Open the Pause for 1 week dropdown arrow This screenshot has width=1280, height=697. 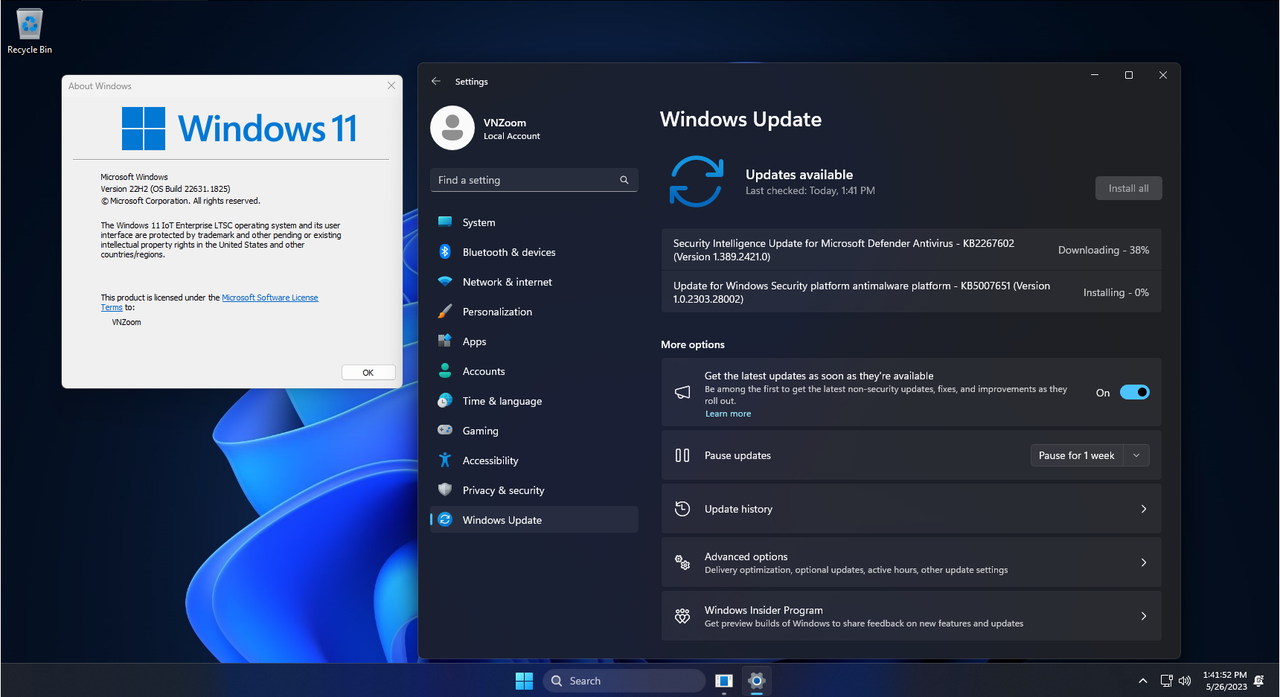1136,455
